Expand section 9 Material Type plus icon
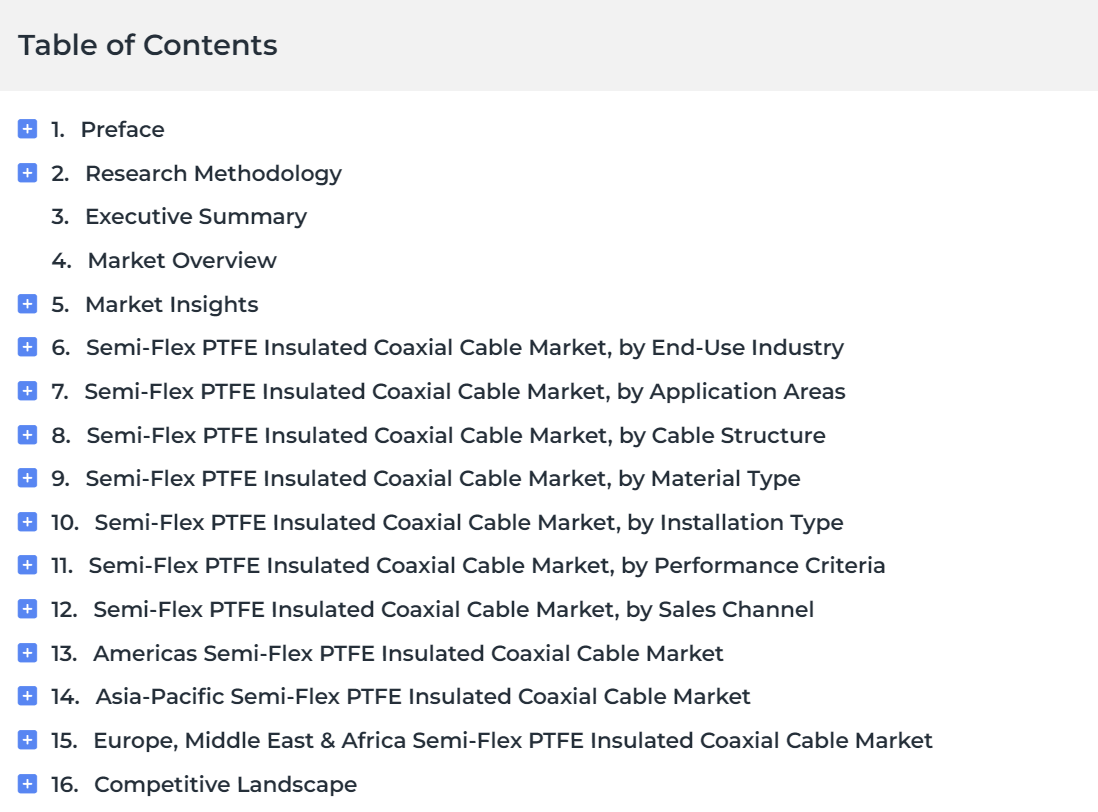This screenshot has height=812, width=1098. coord(27,477)
